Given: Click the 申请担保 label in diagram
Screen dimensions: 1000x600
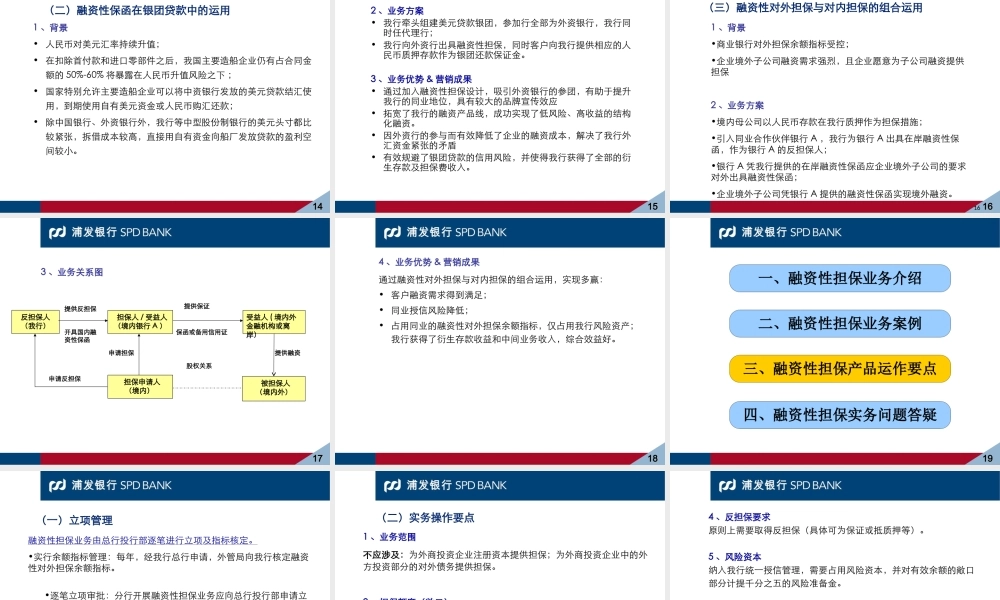Looking at the screenshot, I should 121,353.
